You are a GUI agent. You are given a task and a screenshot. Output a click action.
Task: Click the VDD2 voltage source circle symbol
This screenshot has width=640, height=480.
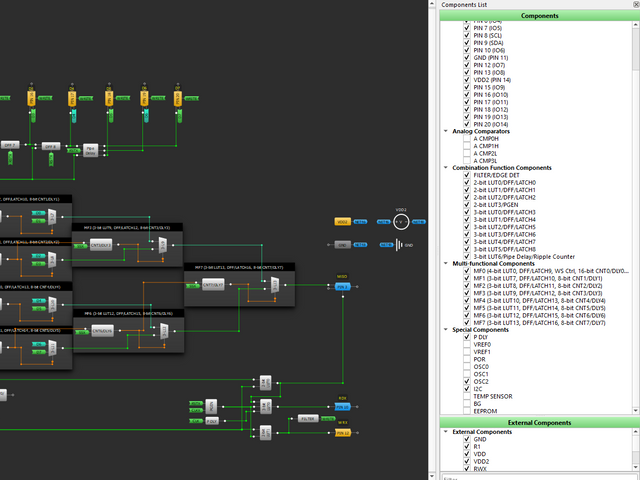click(401, 222)
